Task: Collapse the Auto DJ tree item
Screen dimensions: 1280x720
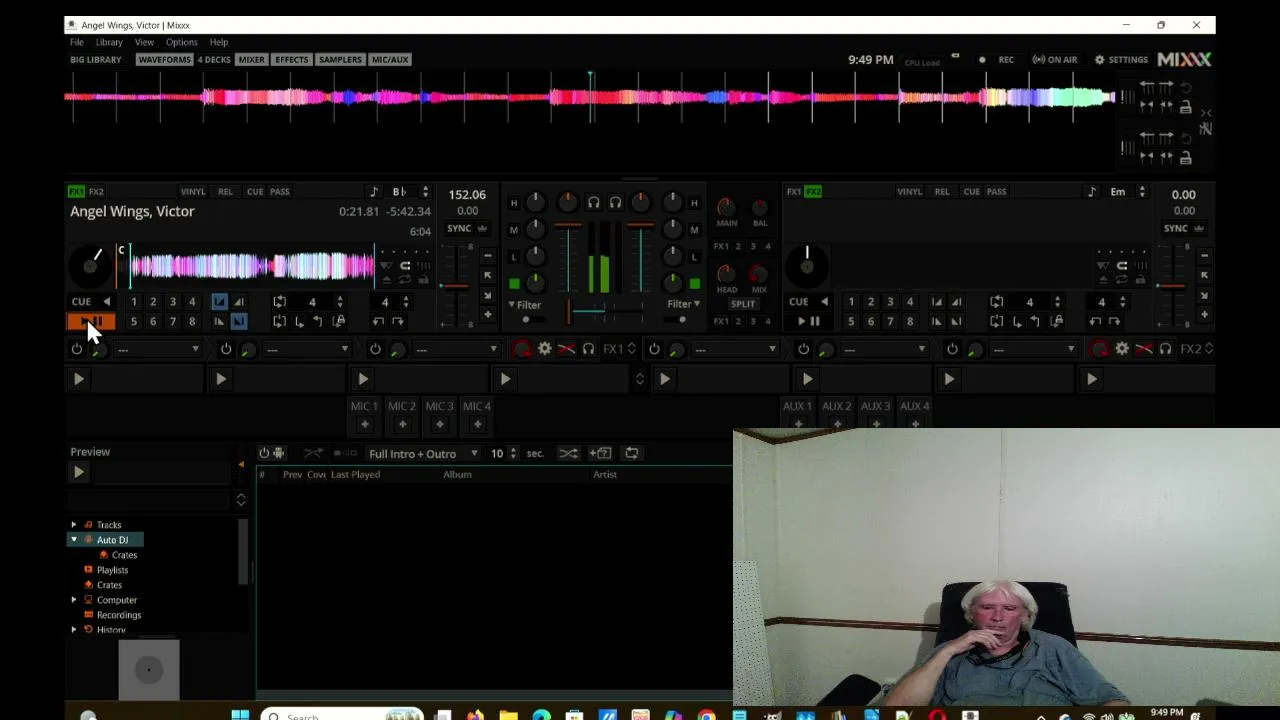Action: [x=73, y=540]
